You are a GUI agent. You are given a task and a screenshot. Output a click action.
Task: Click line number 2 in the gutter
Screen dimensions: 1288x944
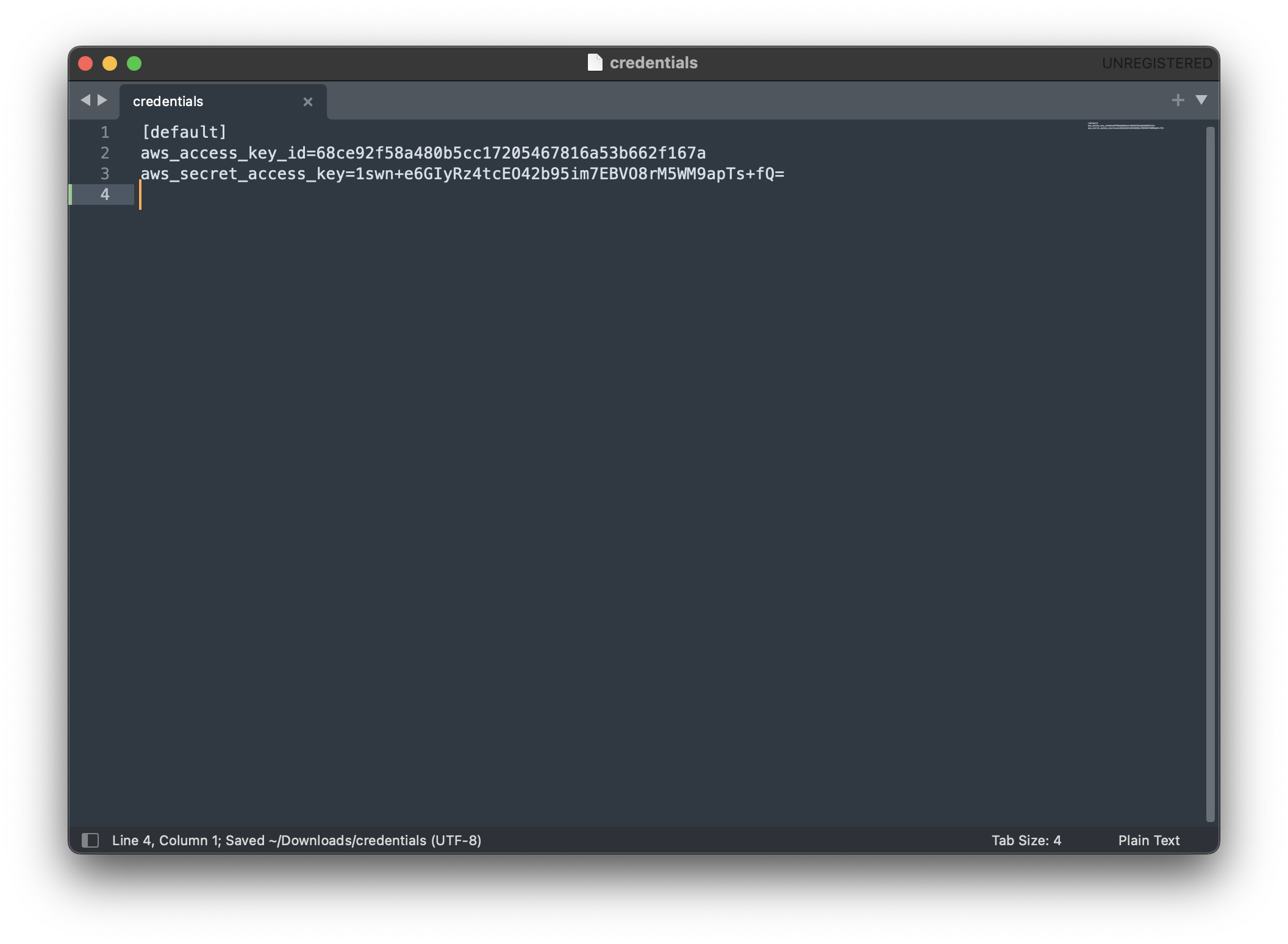105,153
